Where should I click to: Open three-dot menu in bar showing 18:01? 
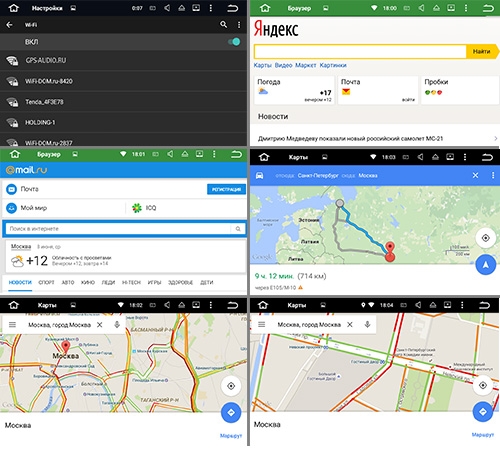pos(214,154)
